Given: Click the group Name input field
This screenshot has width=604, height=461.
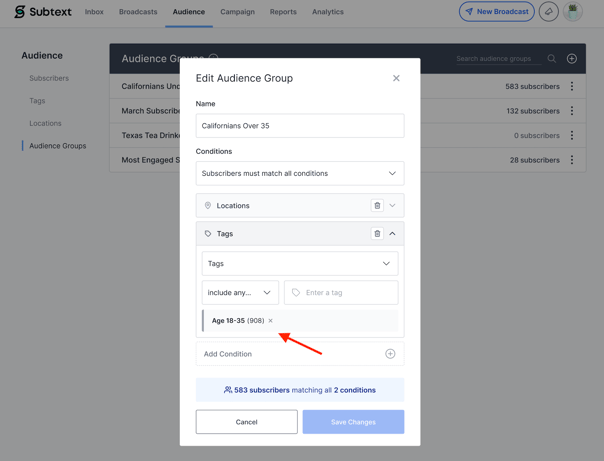Looking at the screenshot, I should (300, 126).
